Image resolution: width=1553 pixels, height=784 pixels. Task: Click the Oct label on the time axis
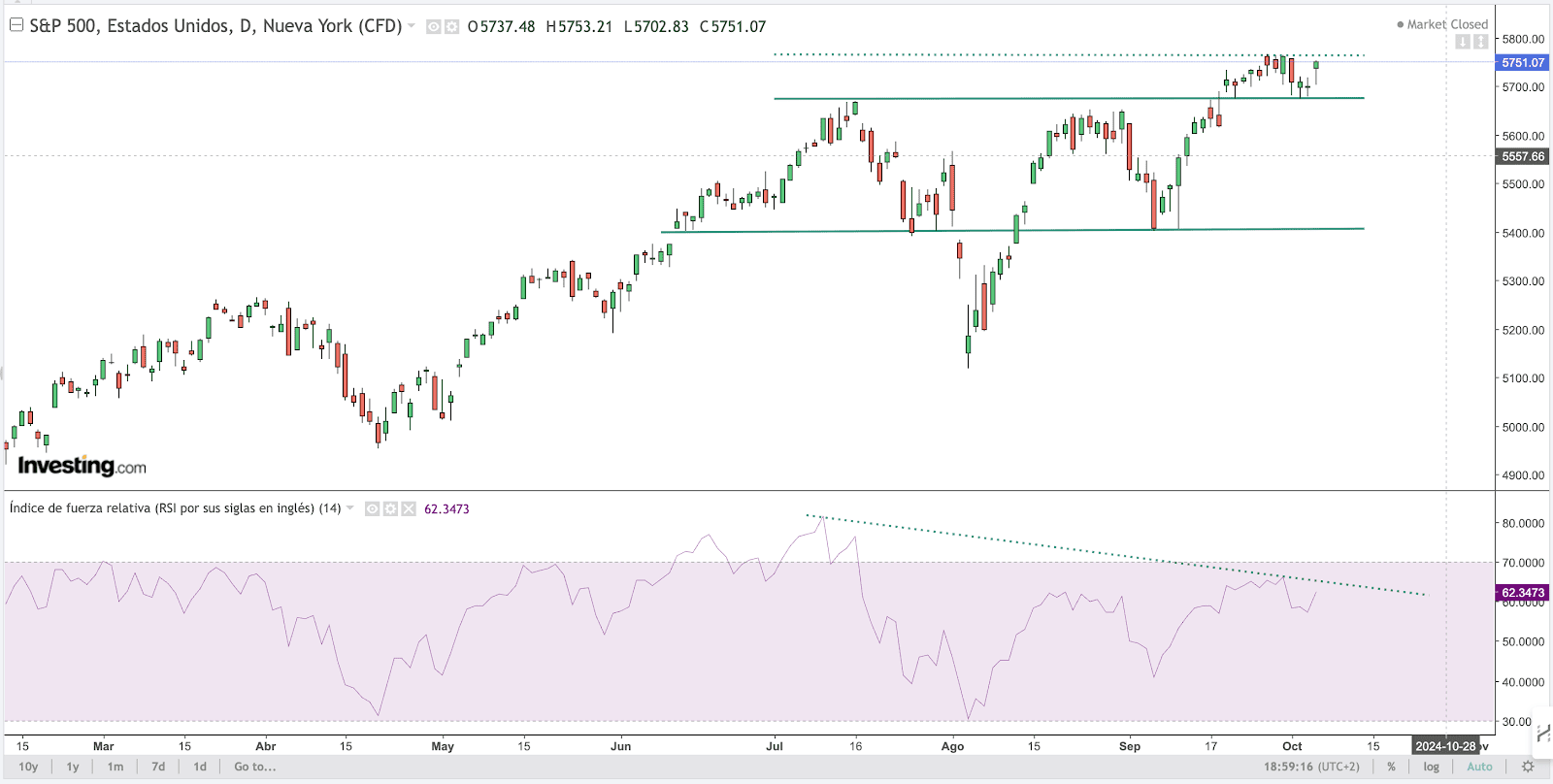(1292, 746)
